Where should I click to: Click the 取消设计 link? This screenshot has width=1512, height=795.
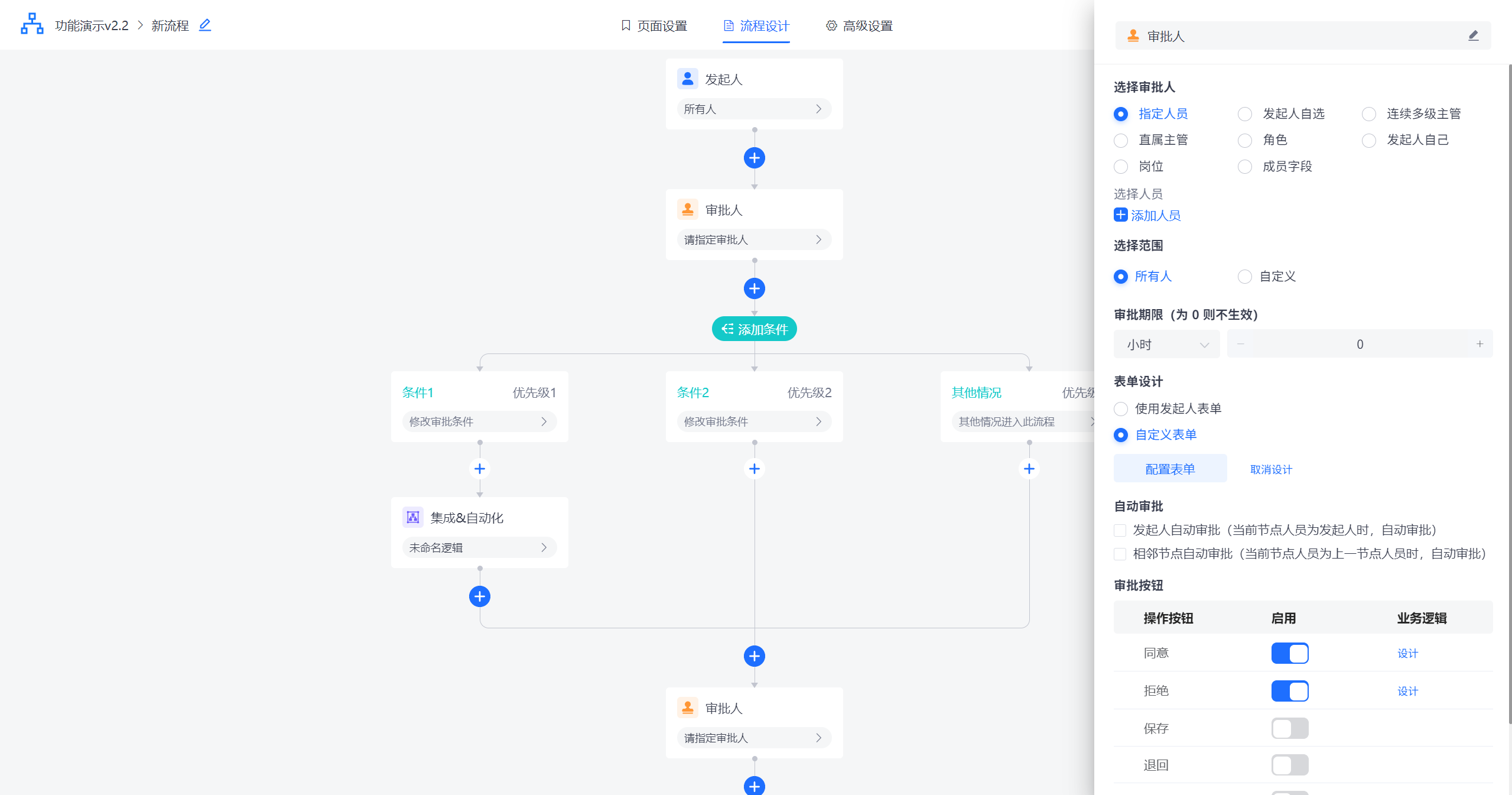[x=1271, y=469]
